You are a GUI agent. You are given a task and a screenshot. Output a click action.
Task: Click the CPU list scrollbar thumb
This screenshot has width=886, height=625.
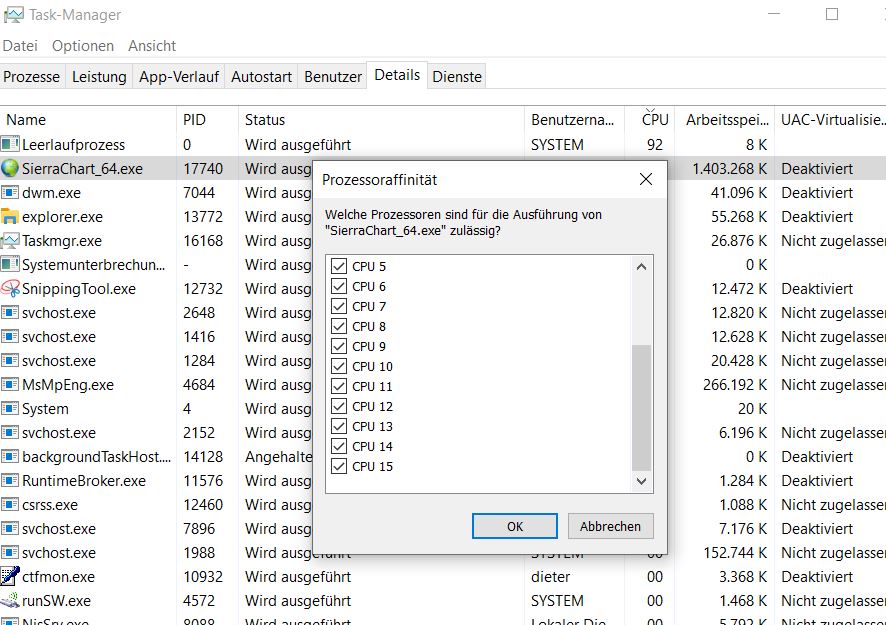coord(642,407)
